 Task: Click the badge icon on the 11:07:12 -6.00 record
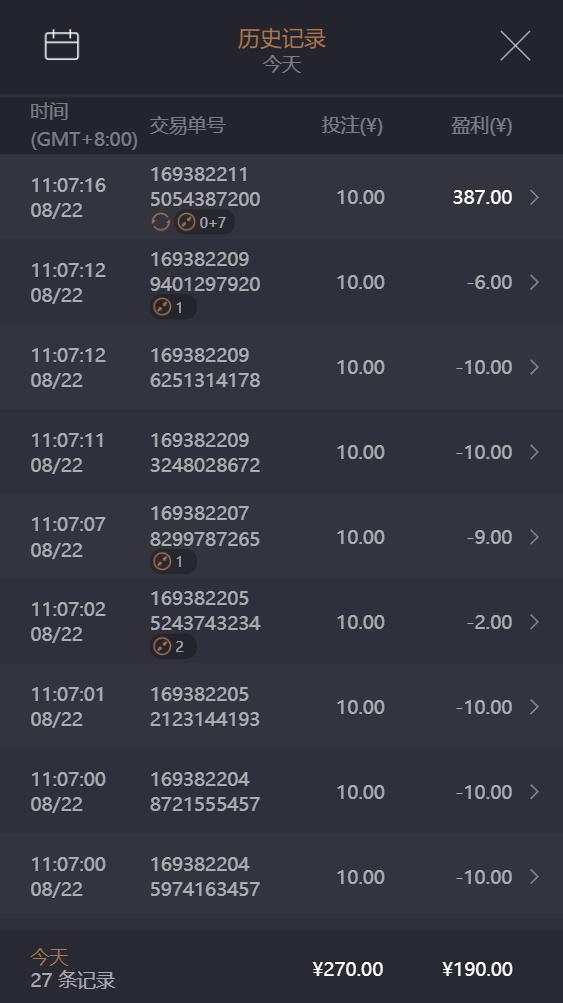pyautogui.click(x=162, y=308)
